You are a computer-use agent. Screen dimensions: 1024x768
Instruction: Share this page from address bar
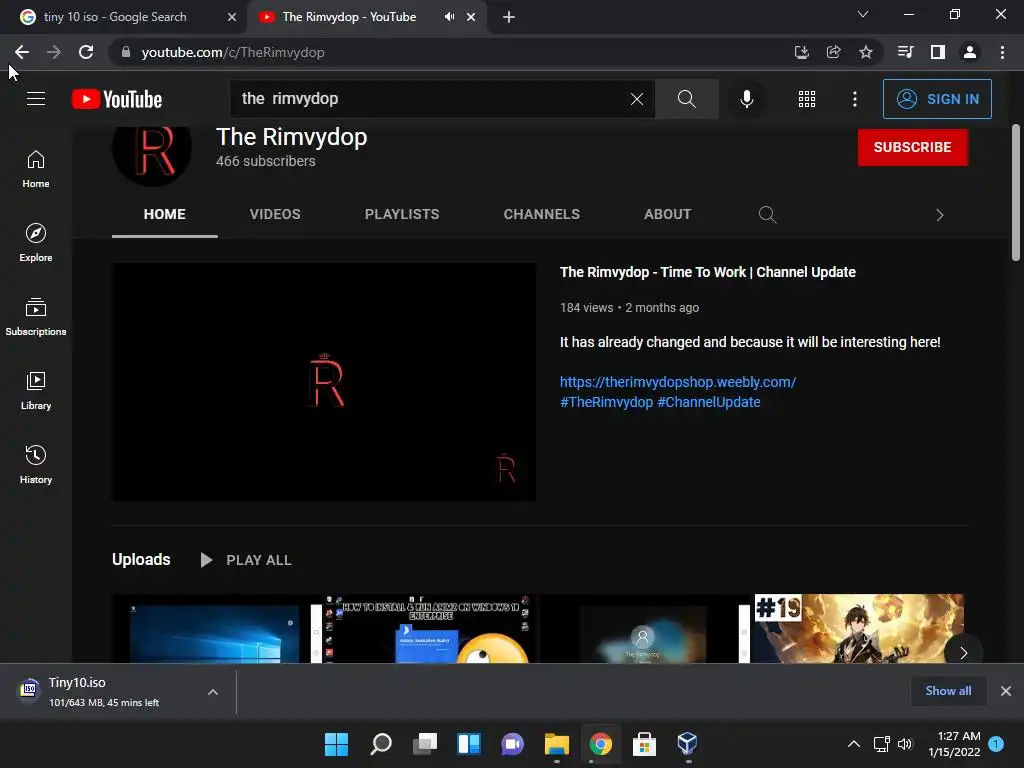coord(833,52)
